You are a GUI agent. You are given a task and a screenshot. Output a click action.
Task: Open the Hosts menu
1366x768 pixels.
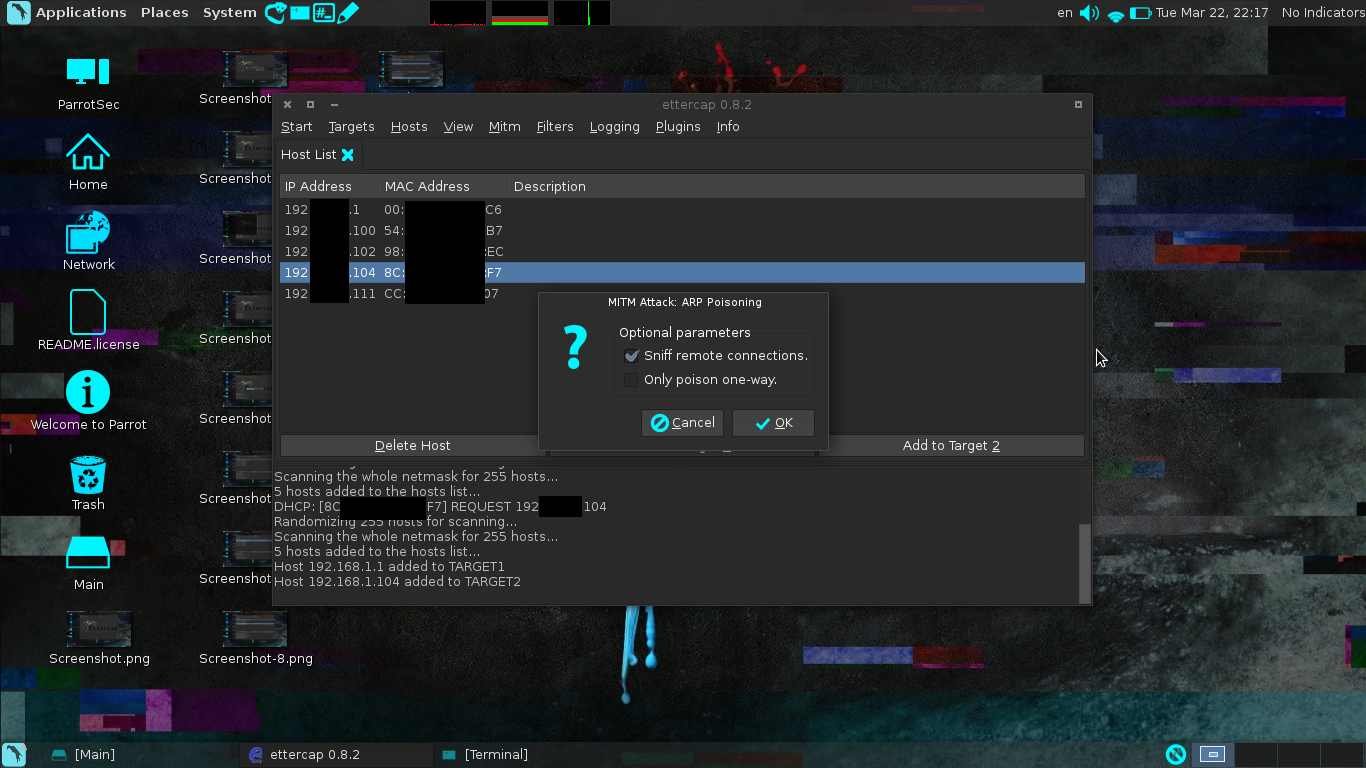pos(409,127)
